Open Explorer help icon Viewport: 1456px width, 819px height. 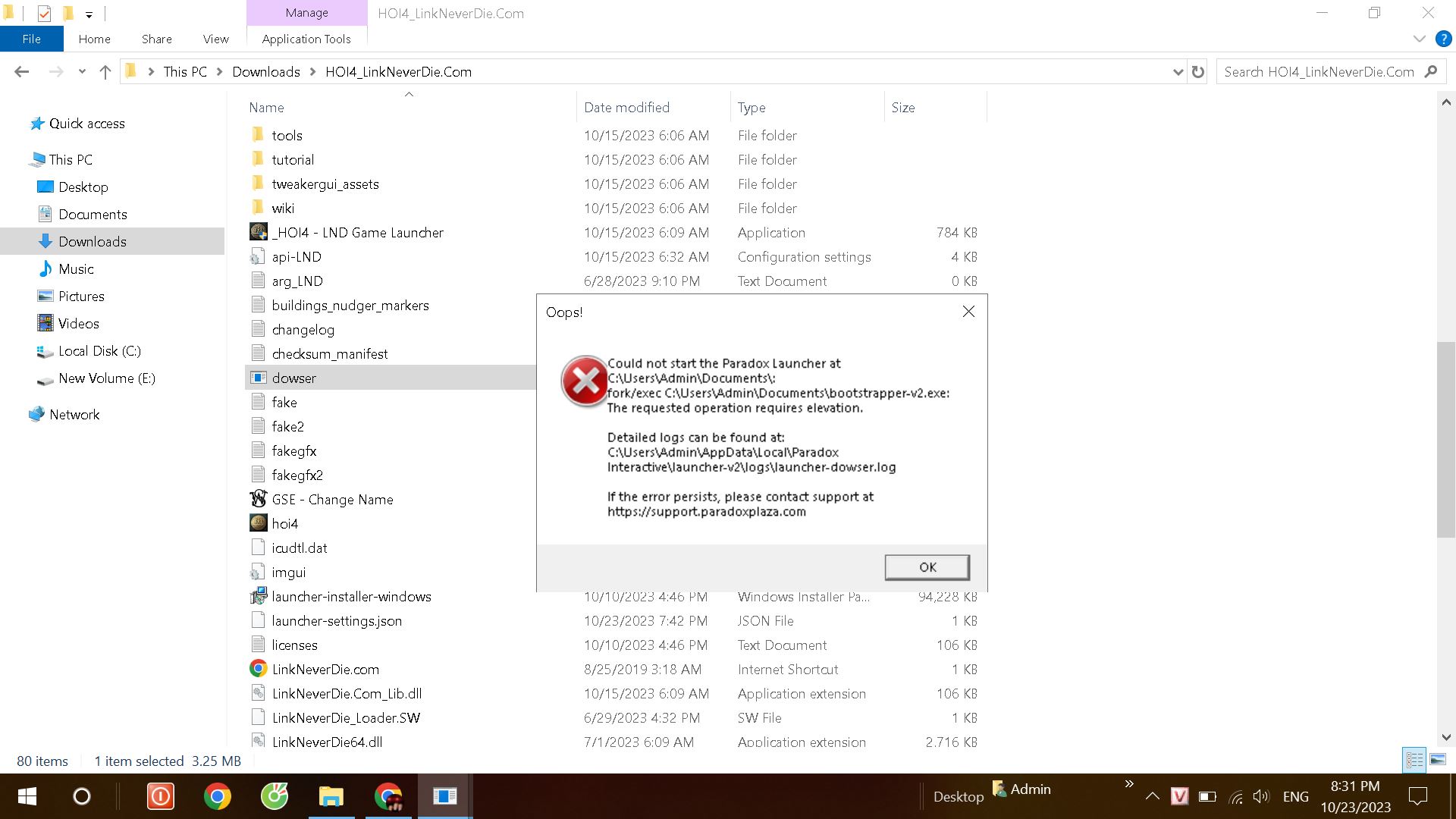[x=1443, y=39]
